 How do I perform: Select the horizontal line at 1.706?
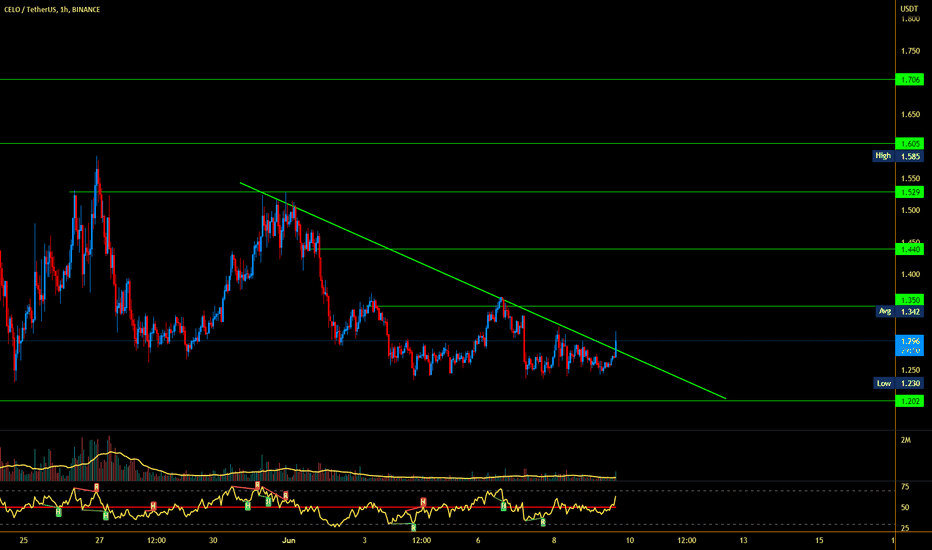point(448,80)
